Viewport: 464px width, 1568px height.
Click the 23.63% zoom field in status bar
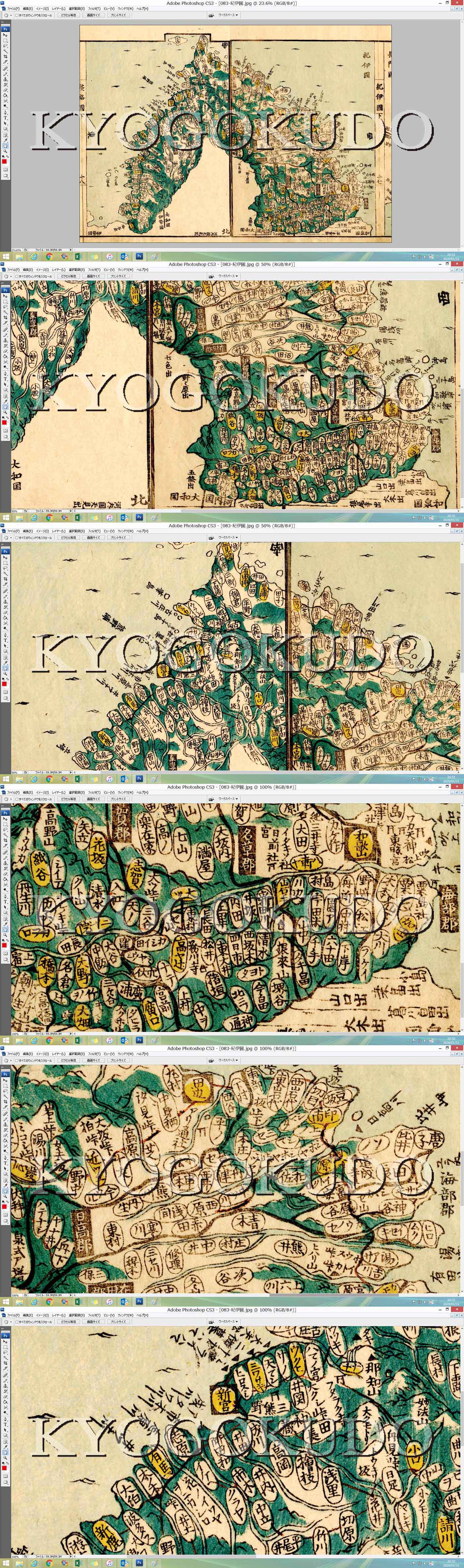point(17,249)
